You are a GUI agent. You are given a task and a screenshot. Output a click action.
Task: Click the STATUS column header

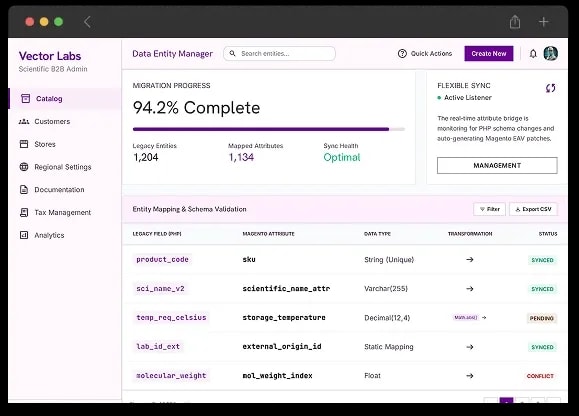548,234
